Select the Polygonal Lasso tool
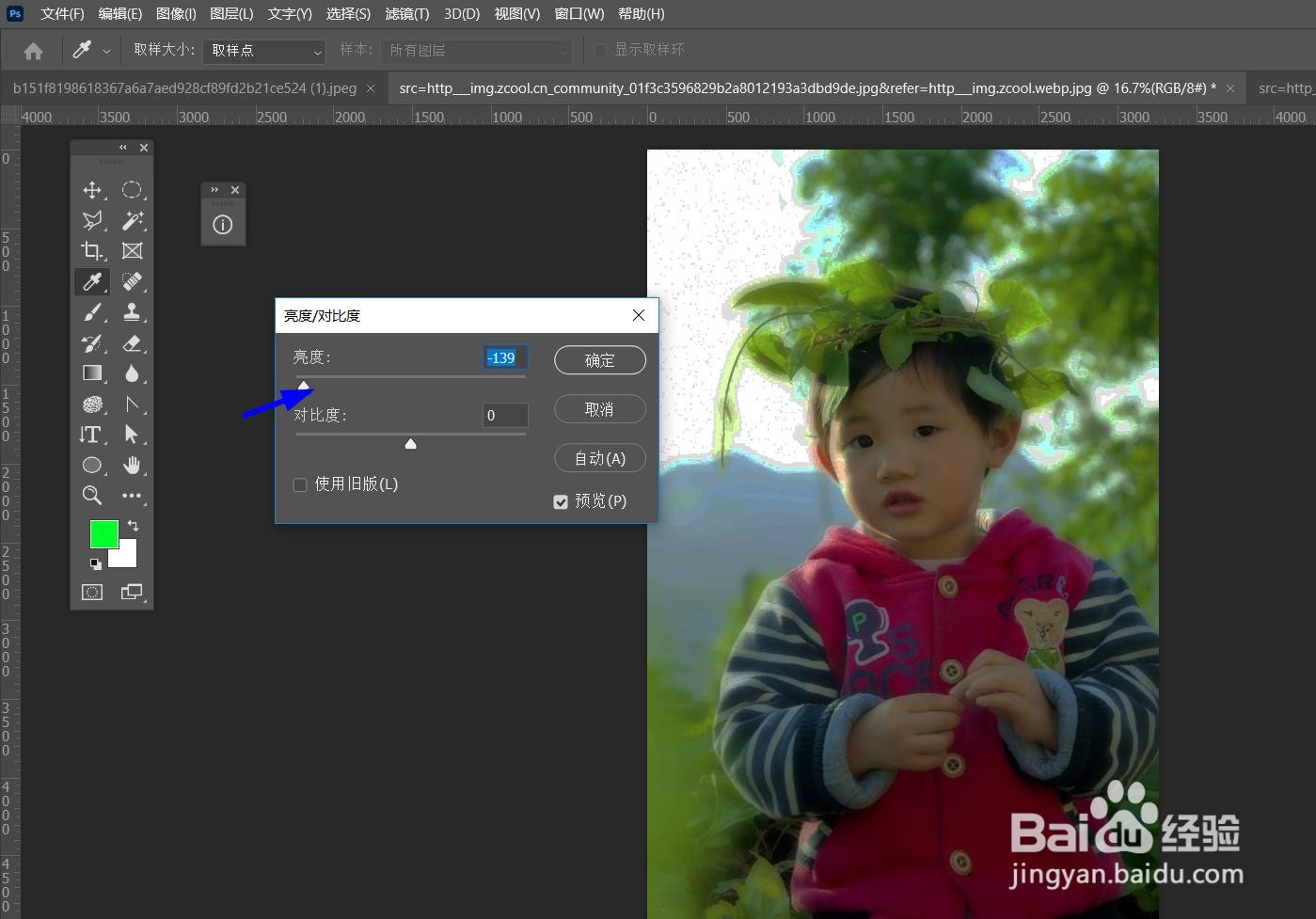Image resolution: width=1316 pixels, height=919 pixels. pyautogui.click(x=92, y=220)
